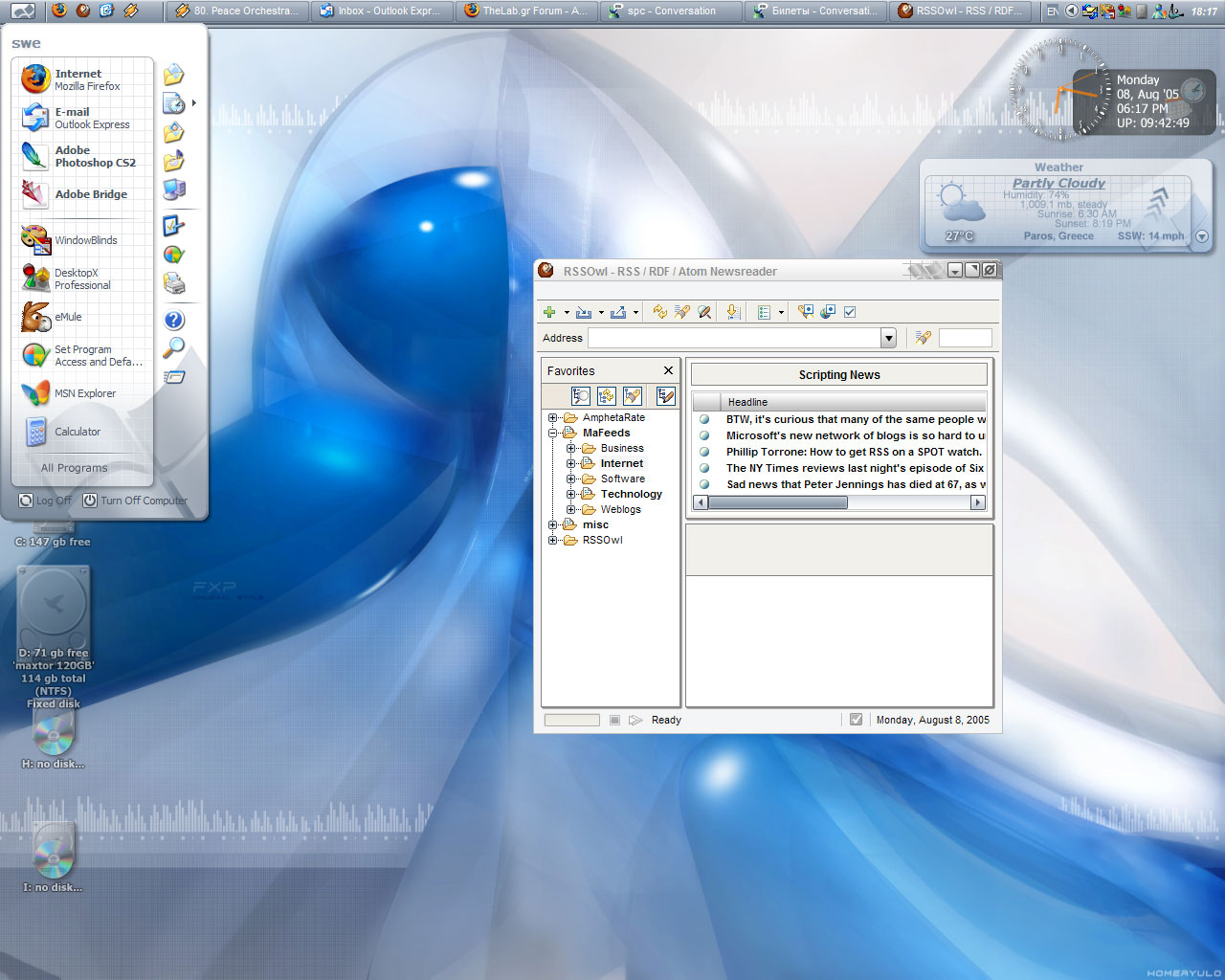Click the Help question mark icon
The image size is (1225, 980).
(x=174, y=321)
